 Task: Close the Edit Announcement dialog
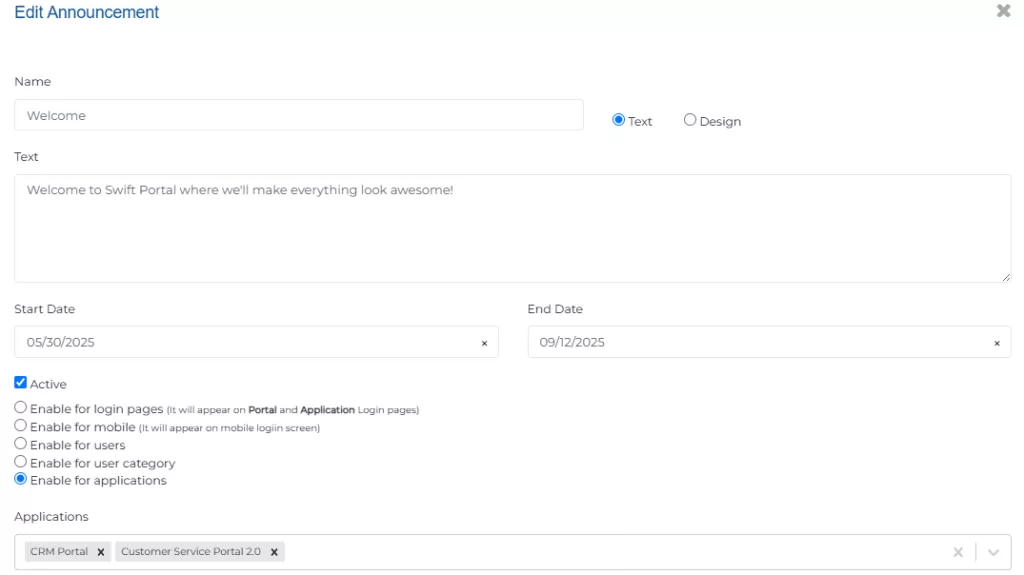(1003, 11)
